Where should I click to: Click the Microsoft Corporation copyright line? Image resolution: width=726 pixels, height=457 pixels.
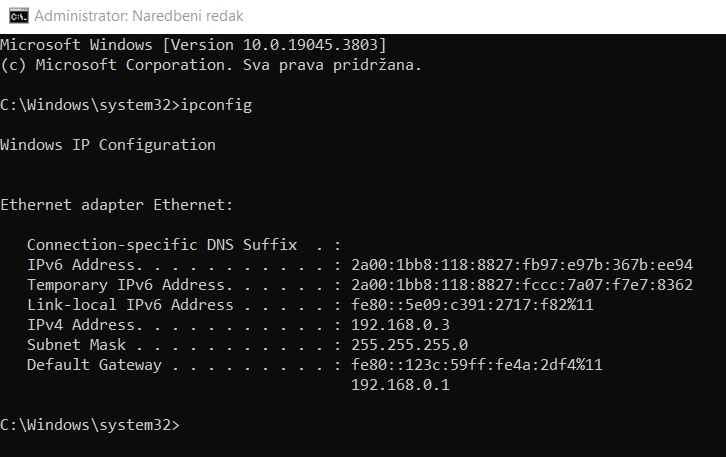coord(211,65)
